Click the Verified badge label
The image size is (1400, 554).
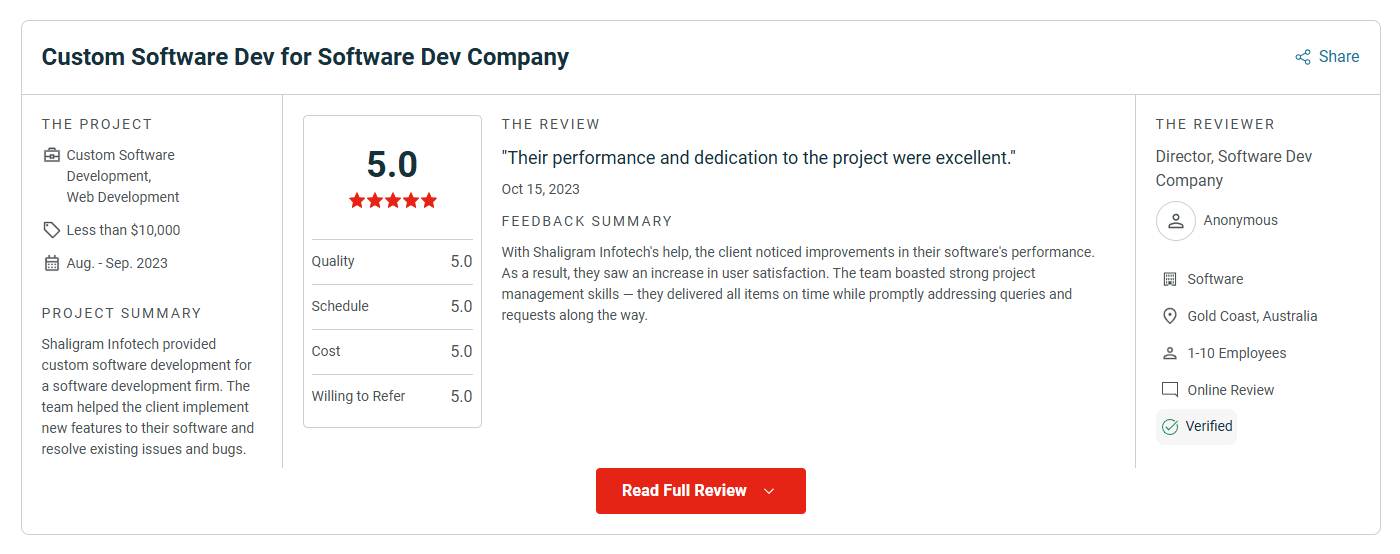[x=1209, y=426]
